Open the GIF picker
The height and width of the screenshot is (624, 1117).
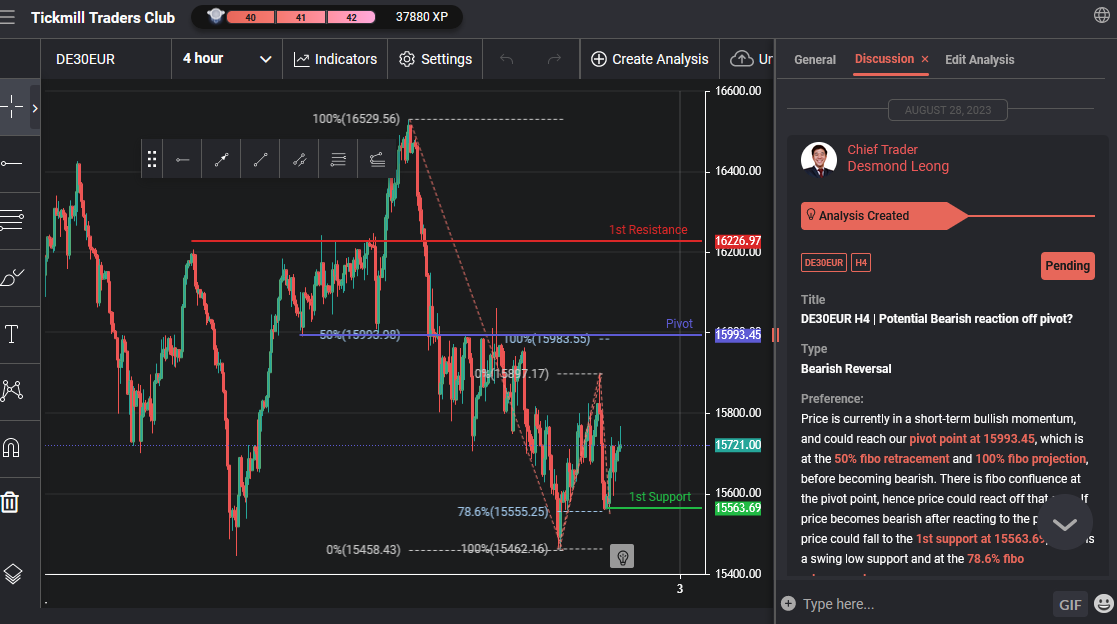click(x=1070, y=605)
